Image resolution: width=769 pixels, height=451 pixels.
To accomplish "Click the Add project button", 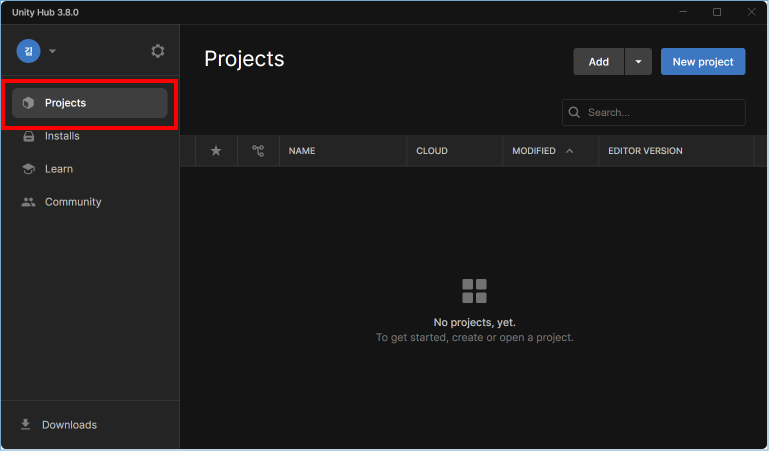I will [598, 62].
